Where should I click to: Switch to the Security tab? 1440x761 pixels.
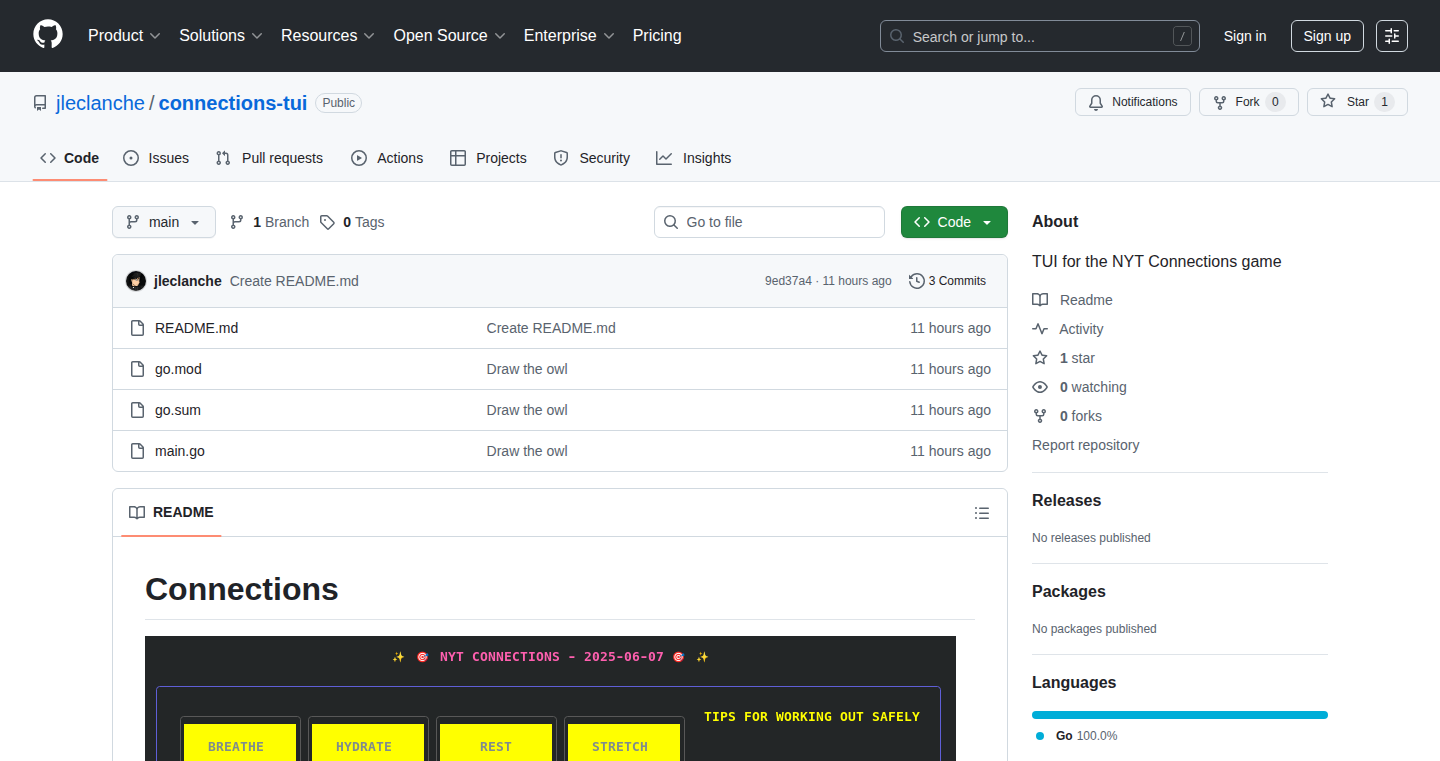592,158
